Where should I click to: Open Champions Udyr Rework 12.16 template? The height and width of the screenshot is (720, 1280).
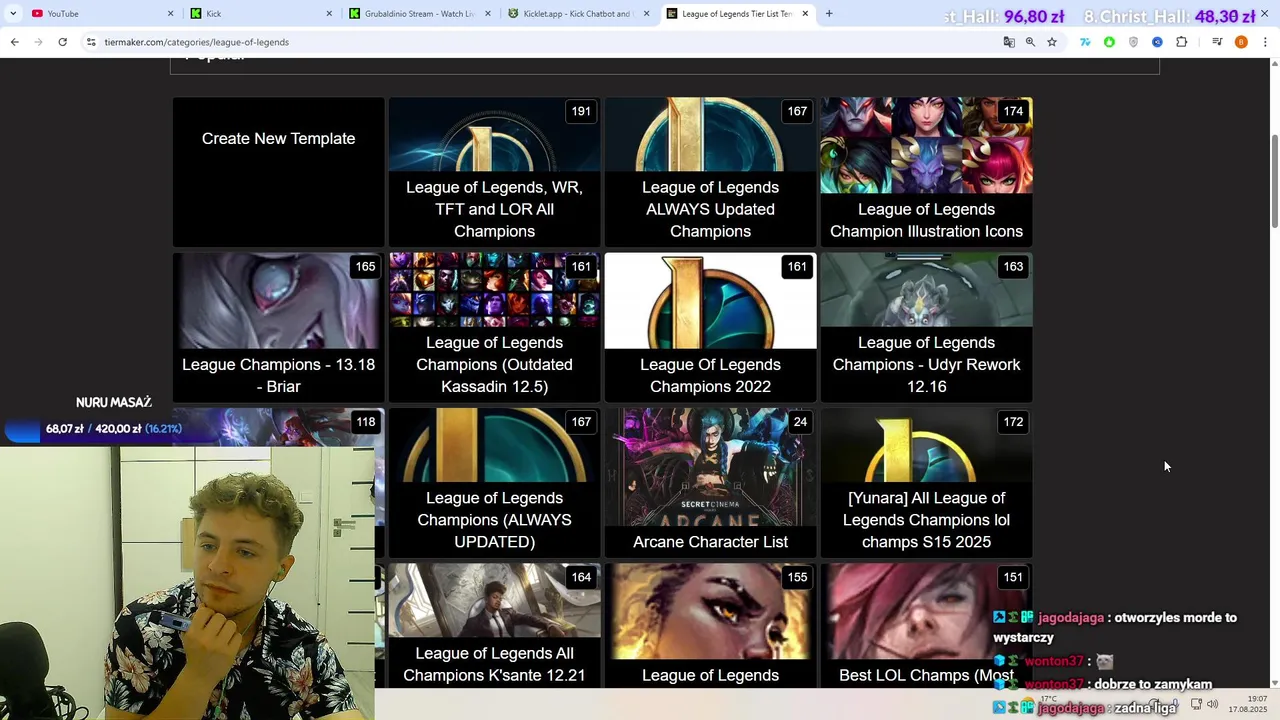pyautogui.click(x=926, y=327)
